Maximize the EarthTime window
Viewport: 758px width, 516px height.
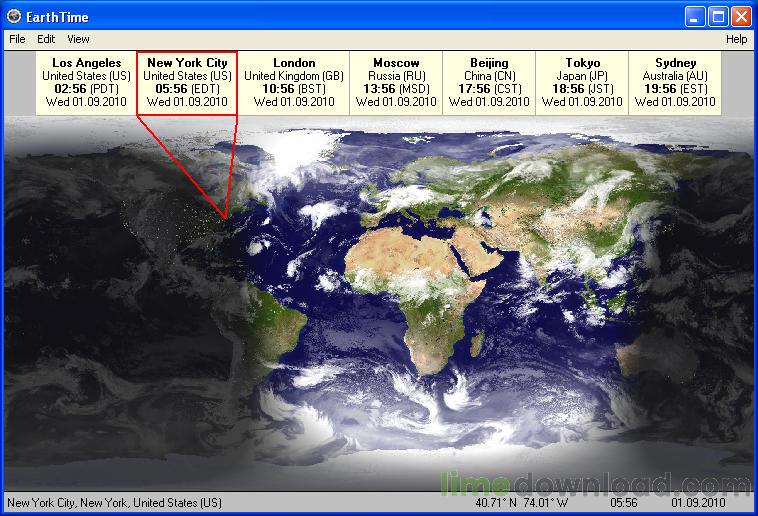point(718,16)
